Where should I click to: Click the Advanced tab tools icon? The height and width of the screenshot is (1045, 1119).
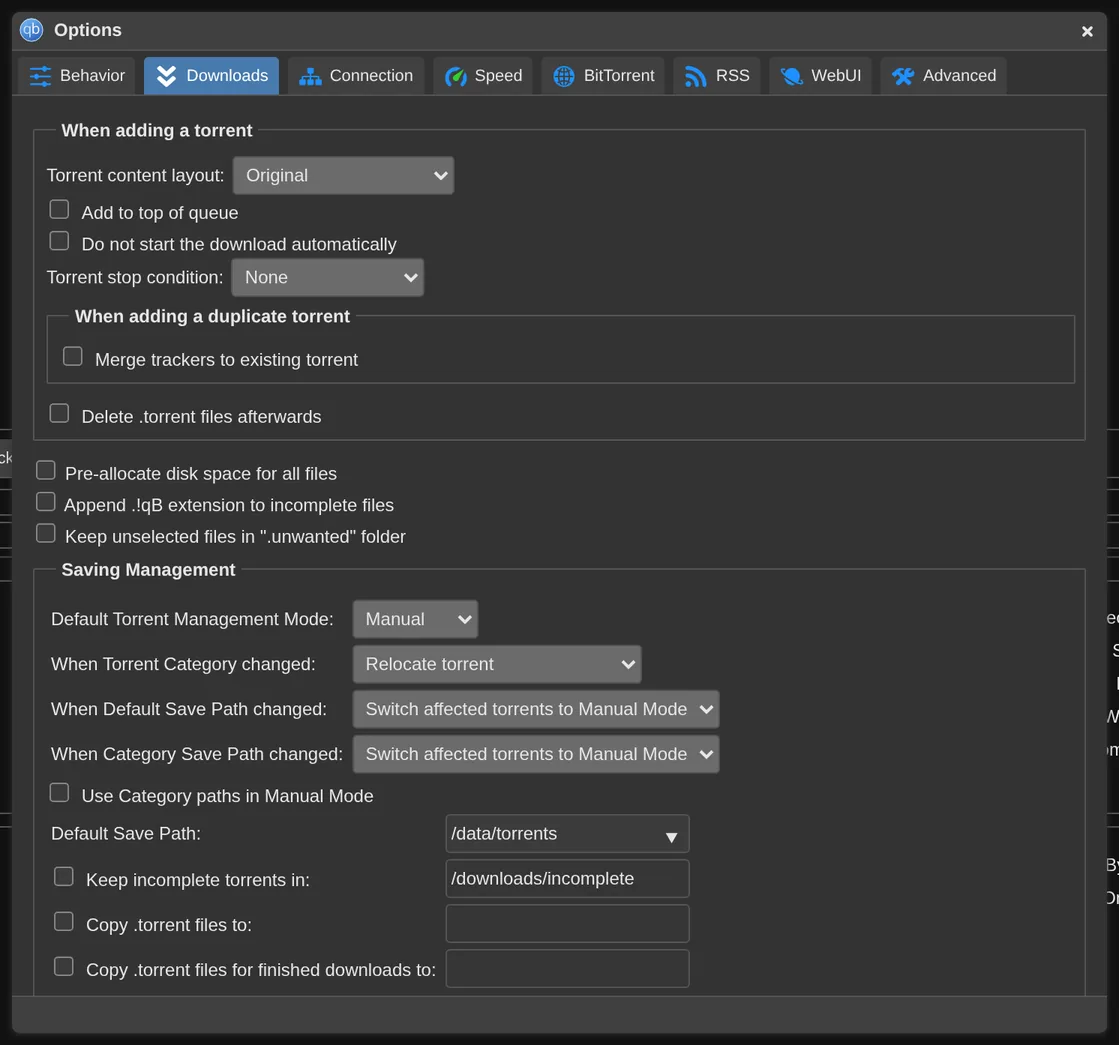[903, 76]
